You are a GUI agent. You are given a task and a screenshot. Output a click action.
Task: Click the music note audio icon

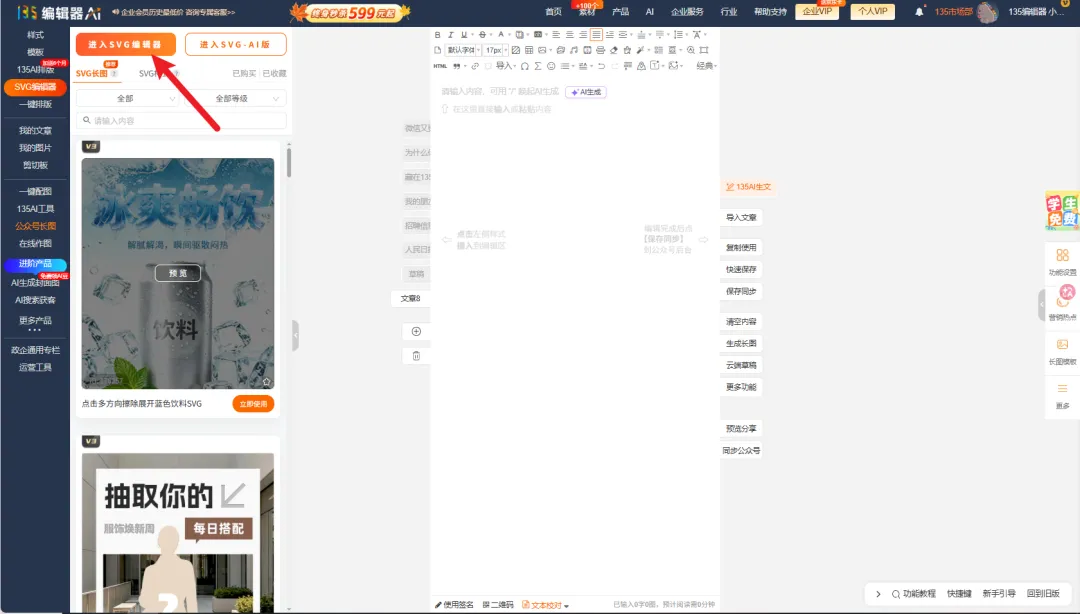(x=574, y=50)
